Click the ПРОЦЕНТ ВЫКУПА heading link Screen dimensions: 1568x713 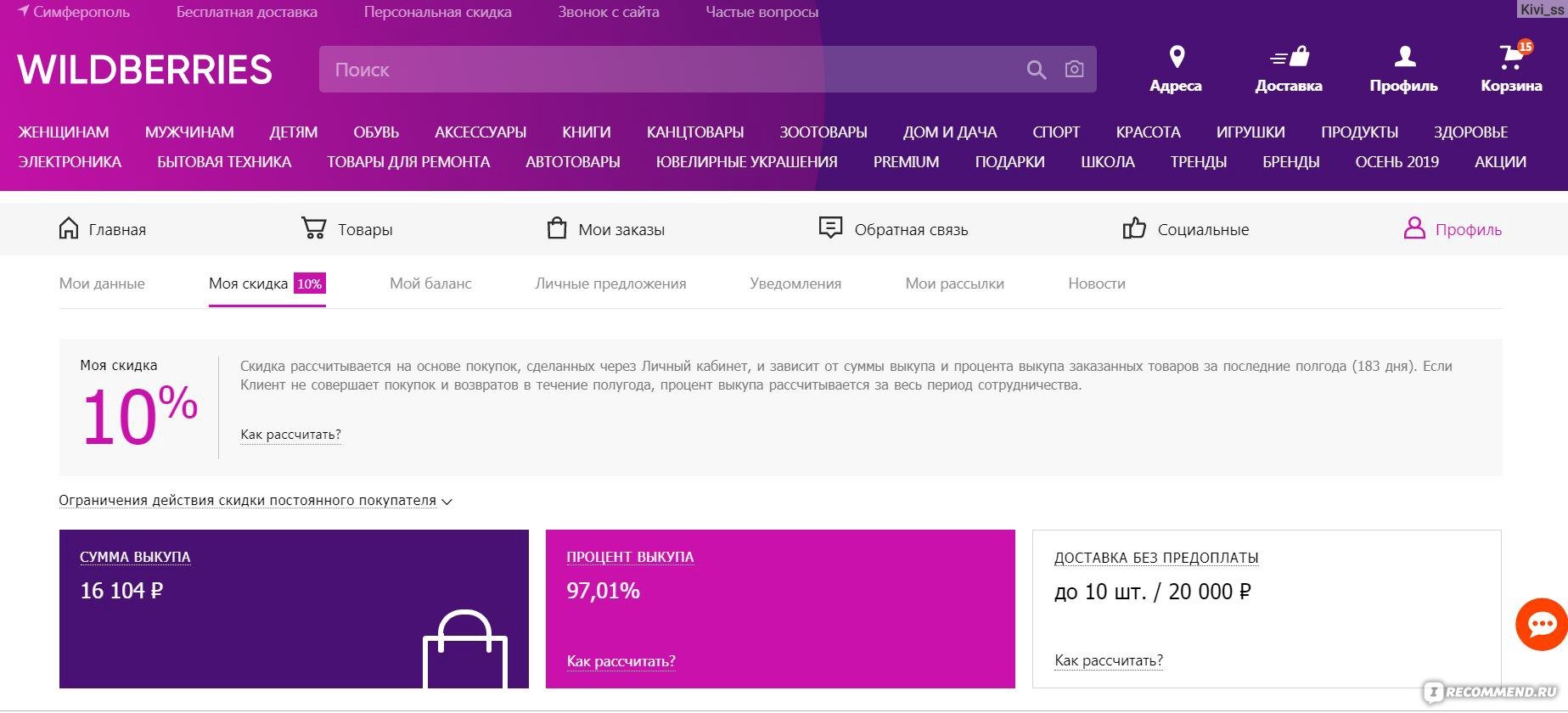pos(630,557)
